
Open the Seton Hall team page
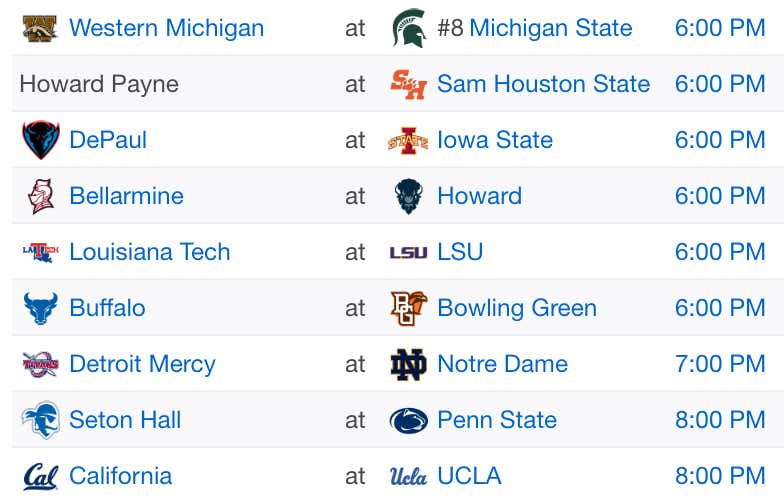coord(125,420)
